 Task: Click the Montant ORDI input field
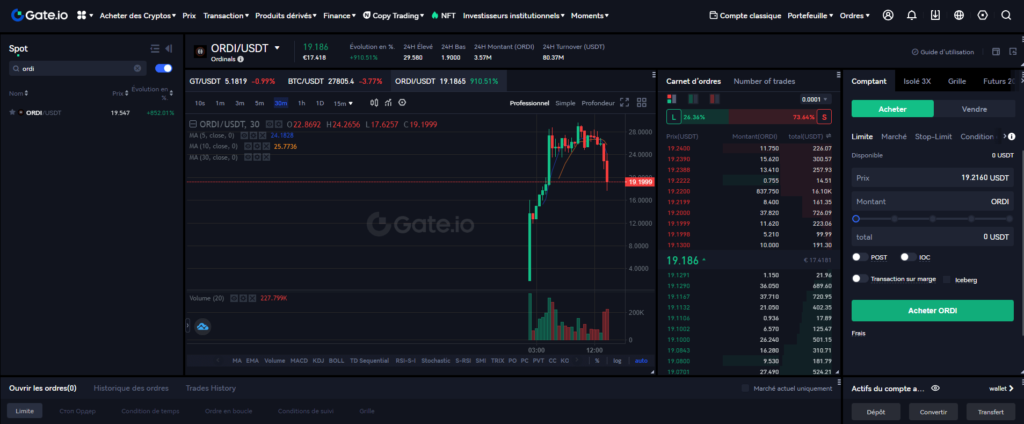pos(933,201)
